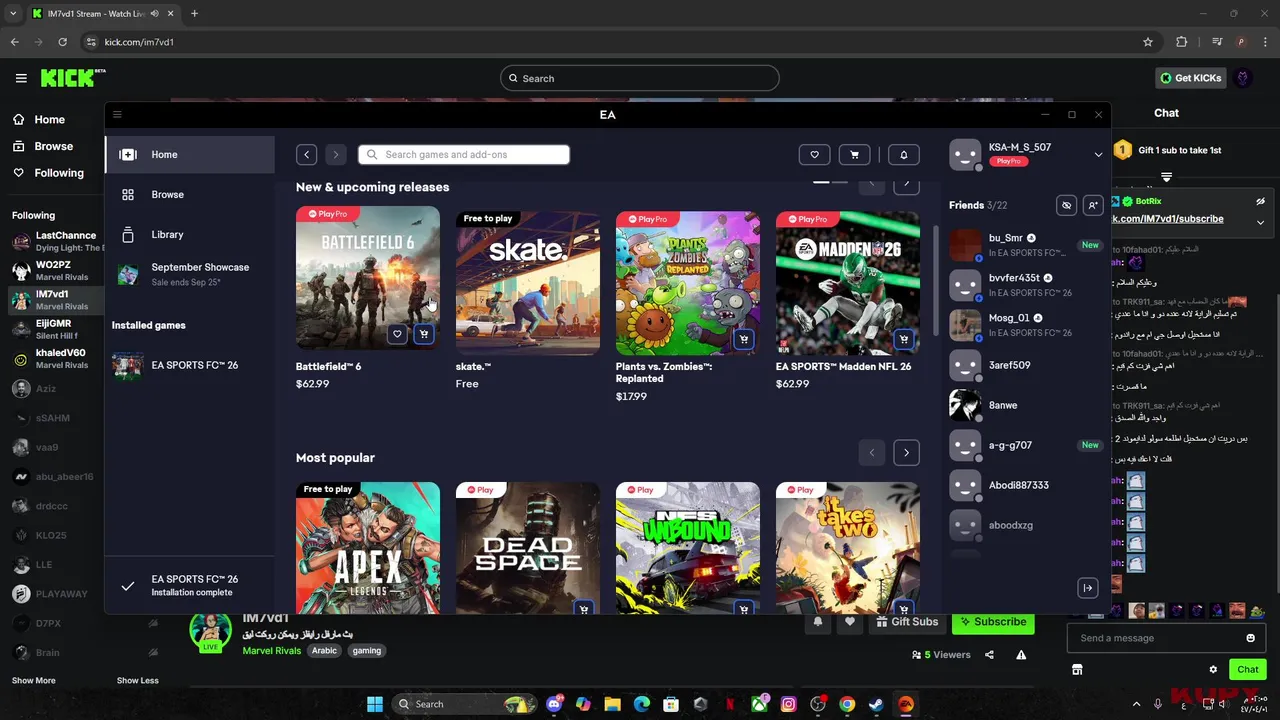Toggle follow heart on stream

[850, 622]
